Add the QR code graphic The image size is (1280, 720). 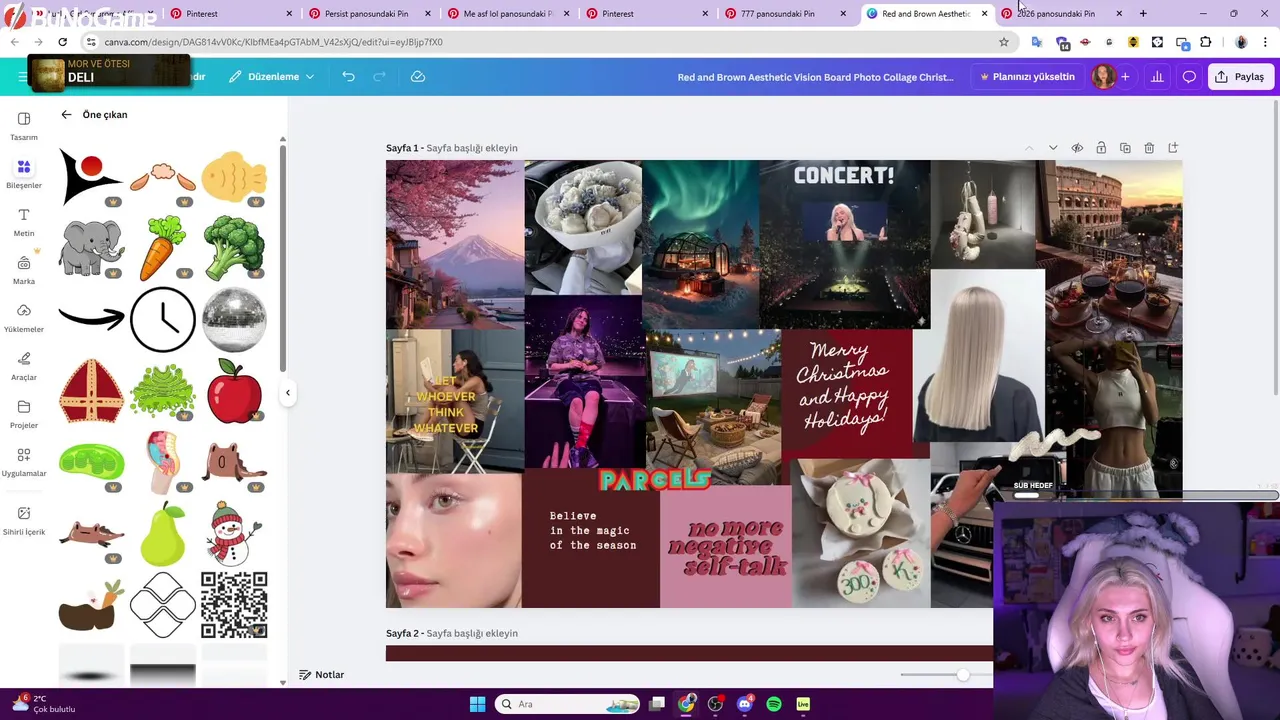coord(234,605)
